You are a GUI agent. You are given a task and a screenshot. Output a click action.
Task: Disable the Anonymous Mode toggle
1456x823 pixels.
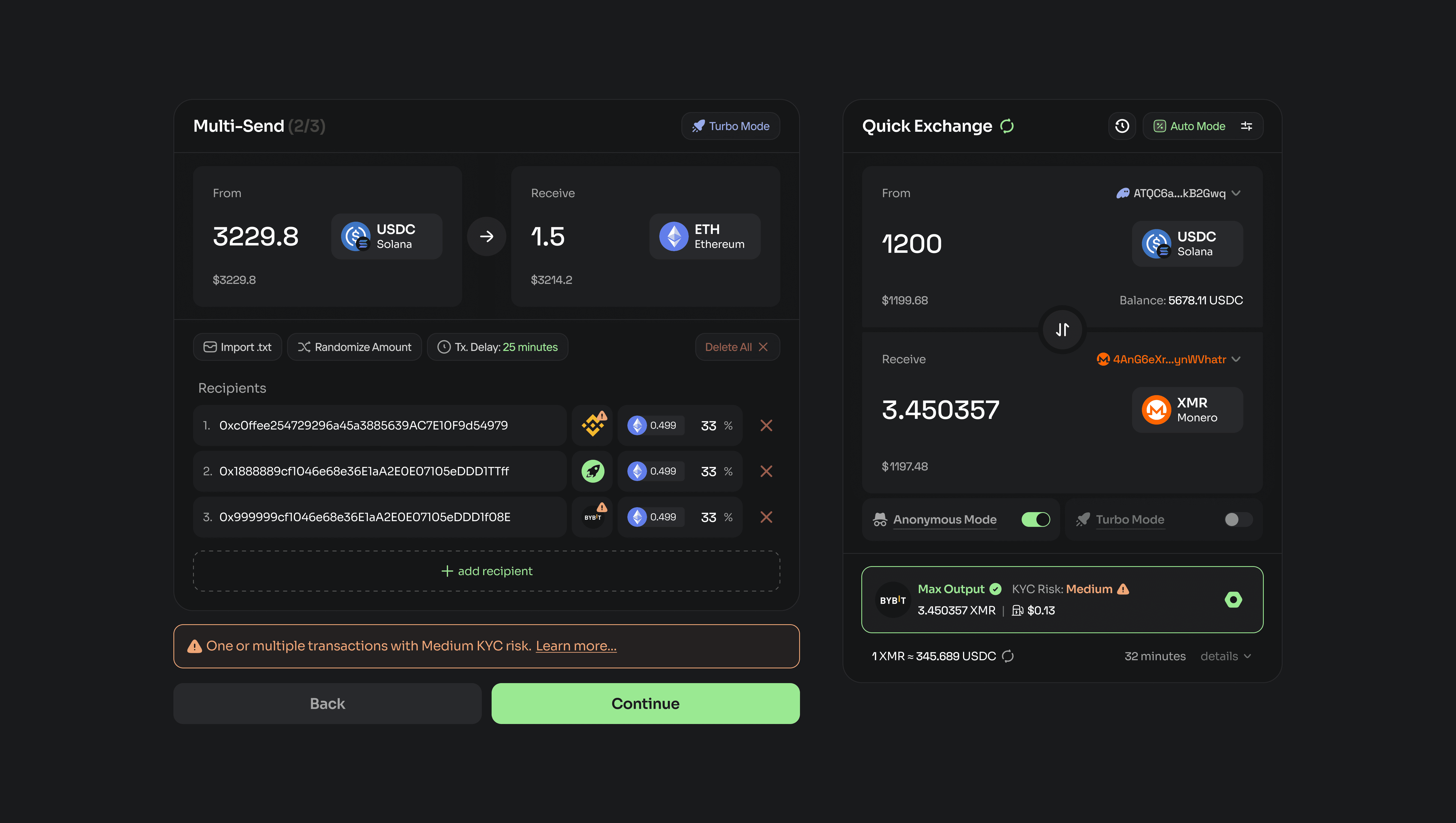click(1036, 519)
